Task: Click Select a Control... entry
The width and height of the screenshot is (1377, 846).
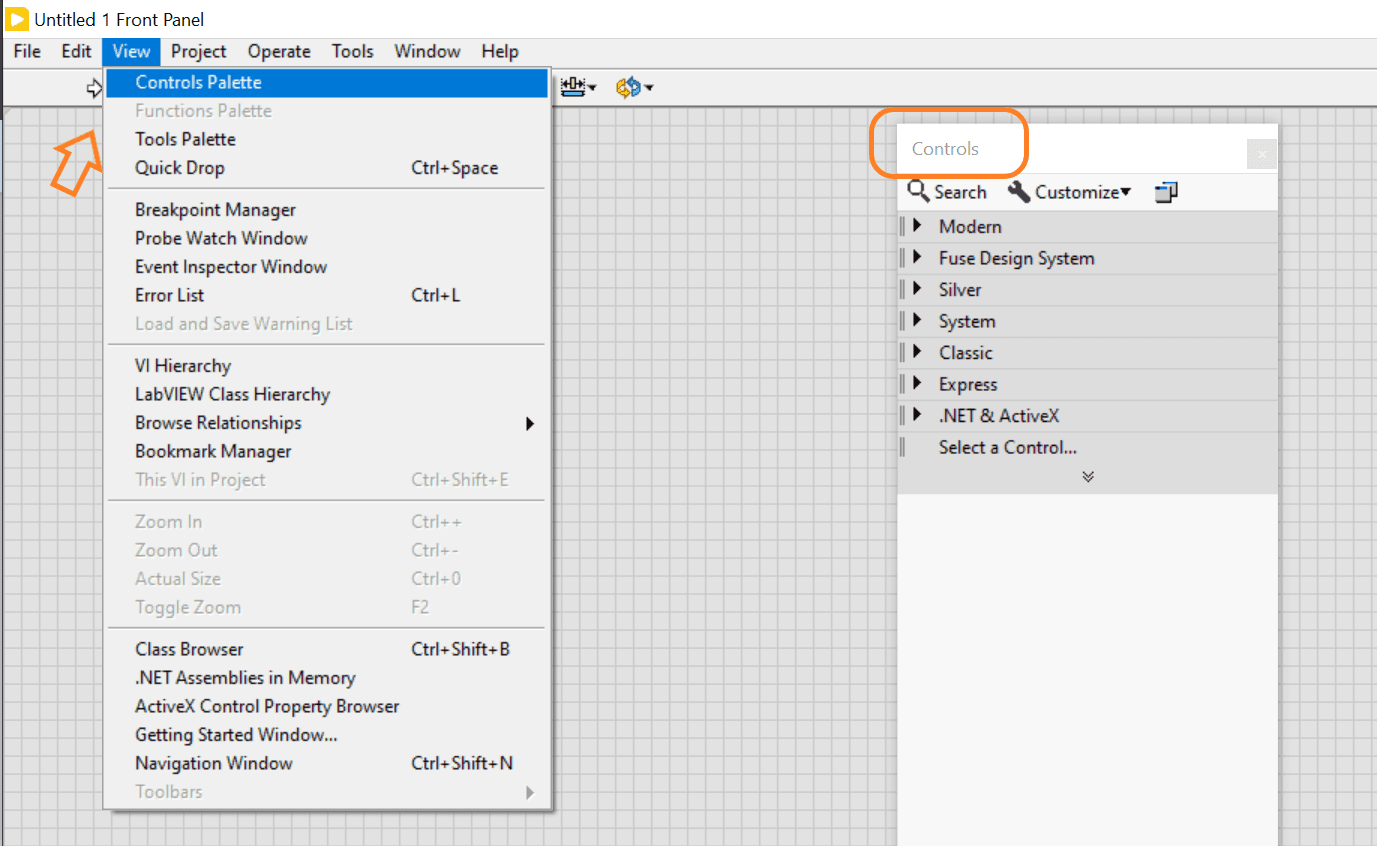Action: (1007, 448)
